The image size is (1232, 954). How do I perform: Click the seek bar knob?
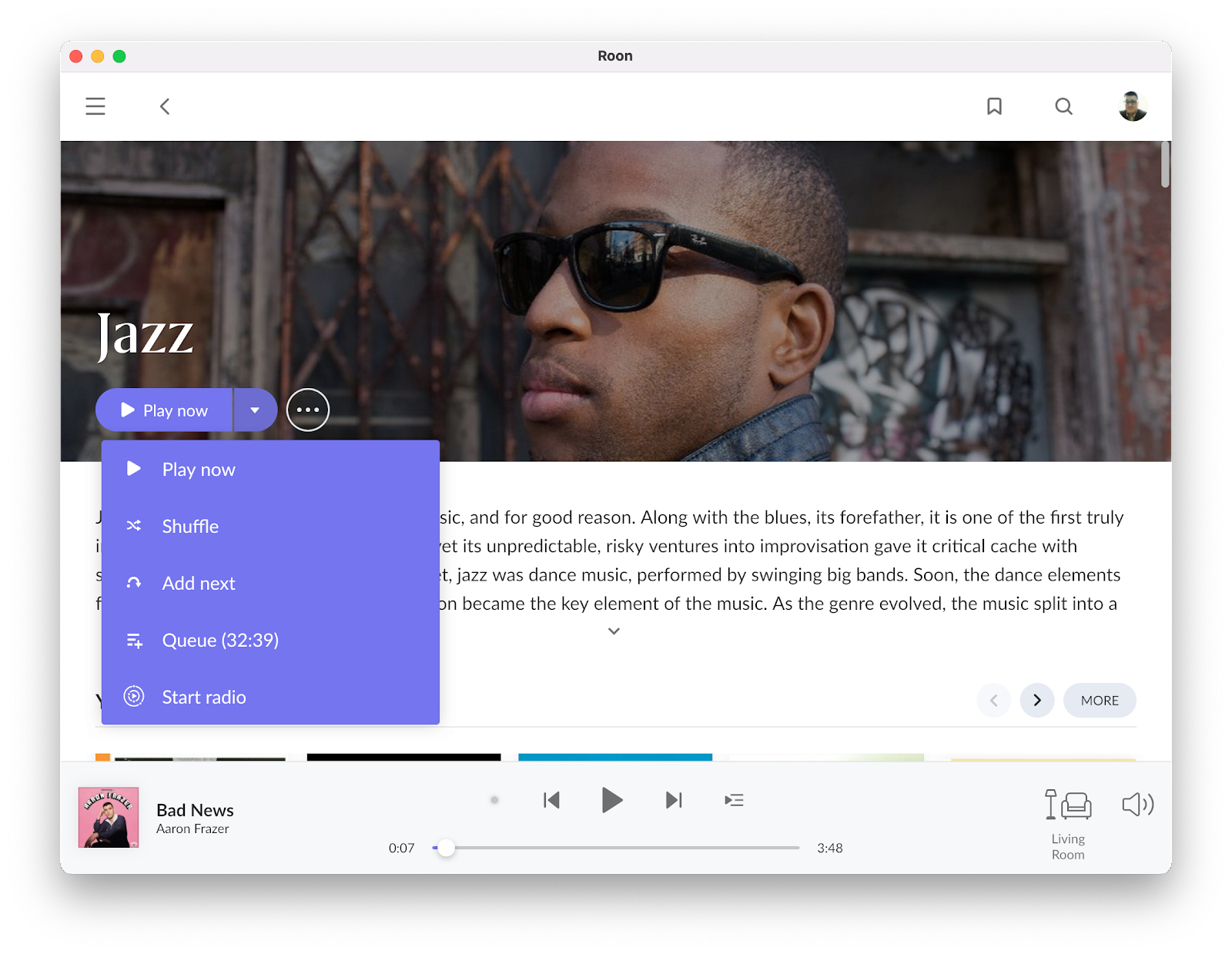click(x=446, y=848)
